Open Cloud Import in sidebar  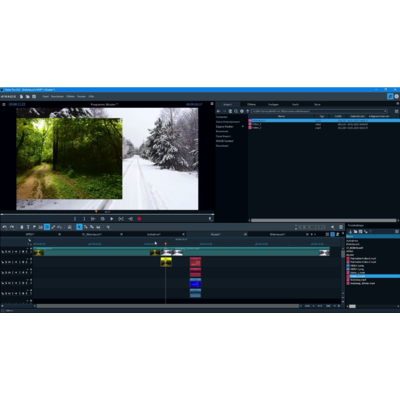pyautogui.click(x=223, y=136)
